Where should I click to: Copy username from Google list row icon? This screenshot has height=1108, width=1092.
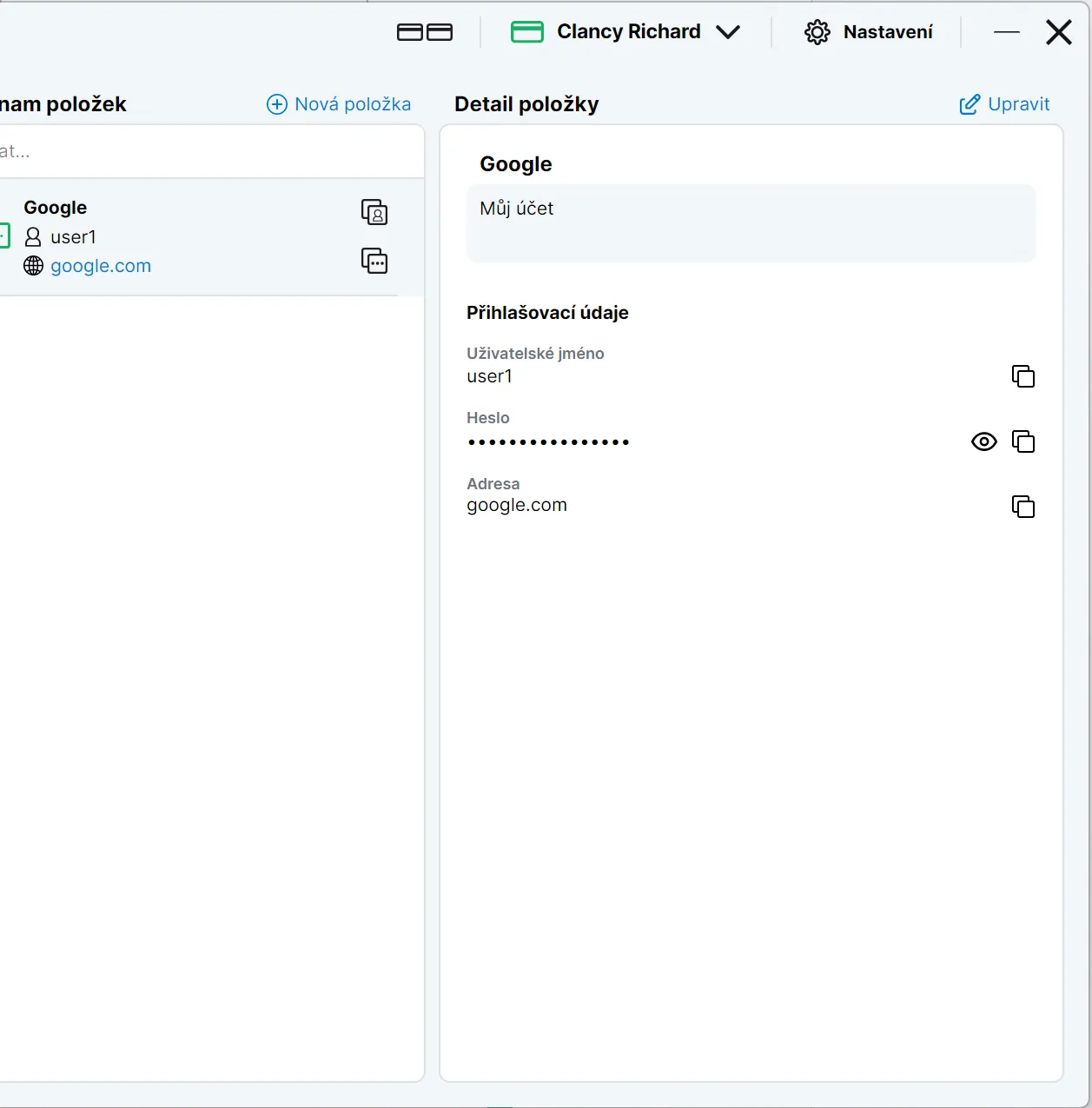[x=374, y=212]
